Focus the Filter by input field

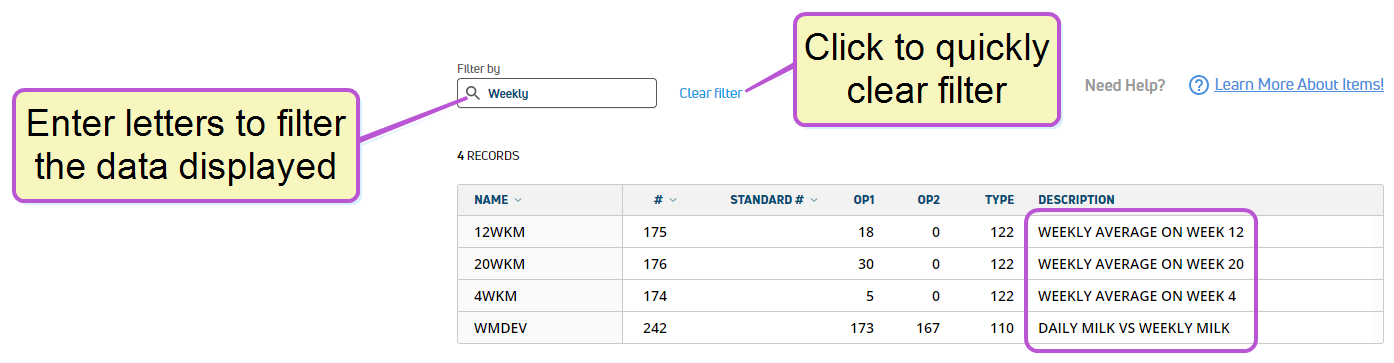(x=557, y=93)
